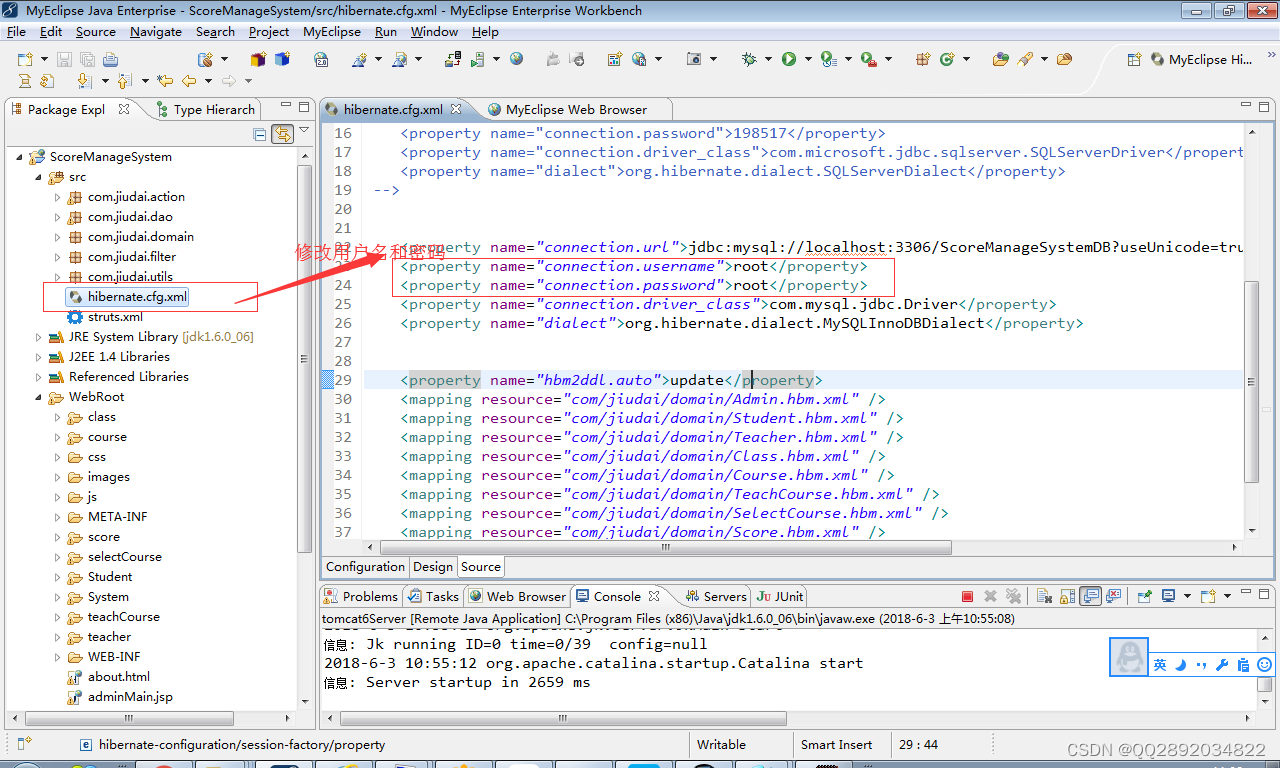Click the Terminate button in Console toolbar
Viewport: 1280px width, 768px height.
point(967,596)
